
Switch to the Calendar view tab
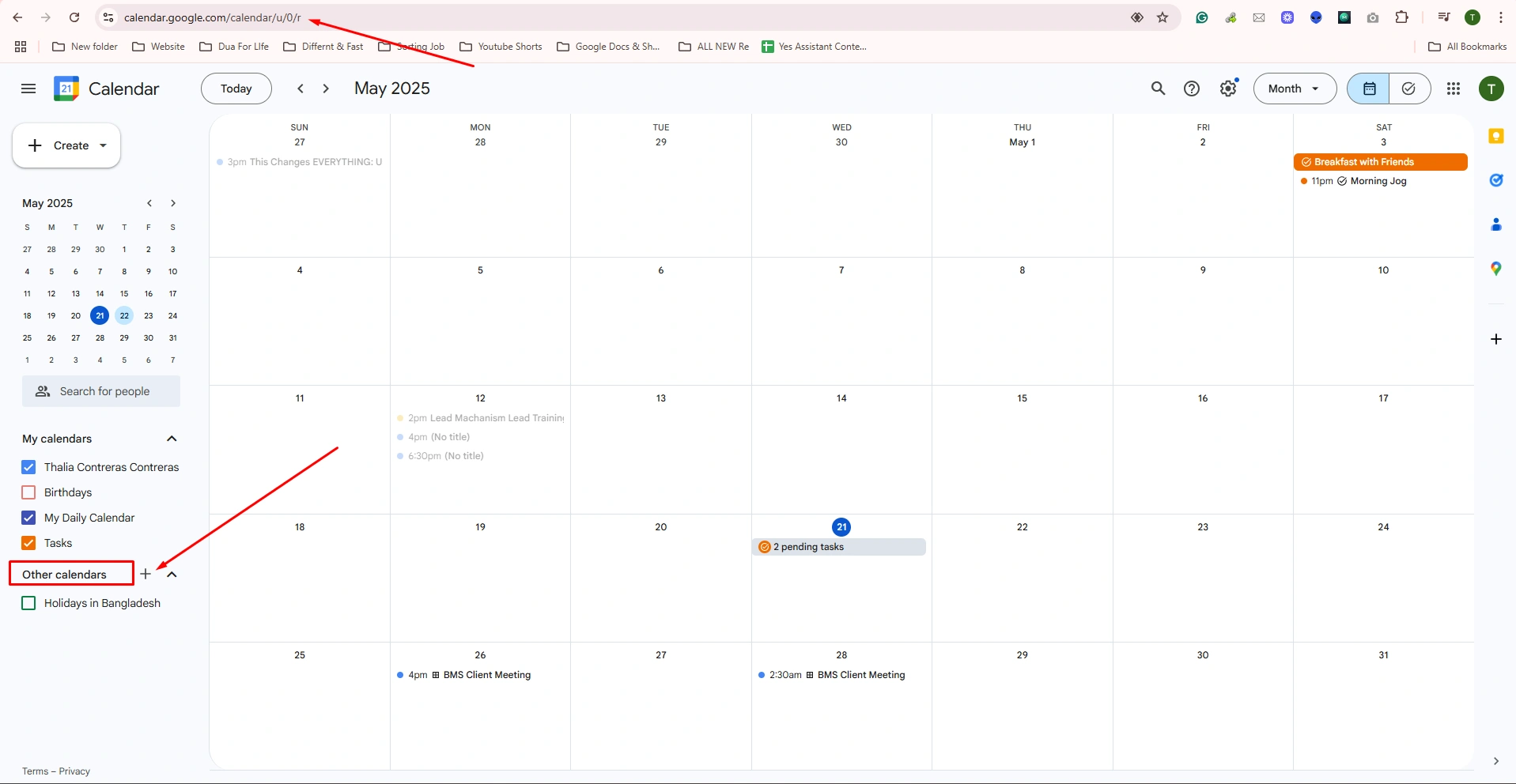point(1369,89)
